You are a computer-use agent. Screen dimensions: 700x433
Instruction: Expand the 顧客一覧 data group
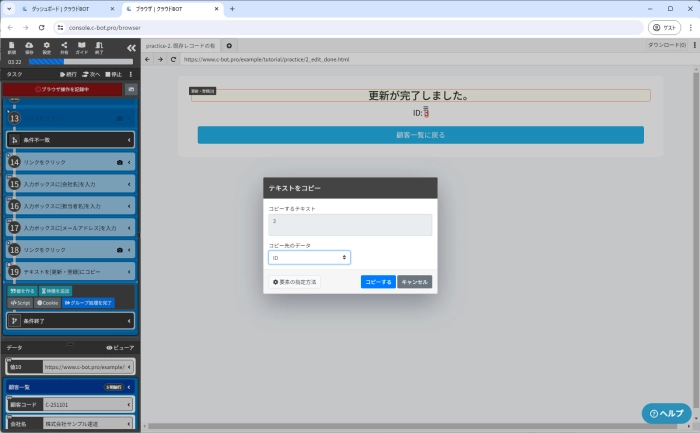(130, 385)
